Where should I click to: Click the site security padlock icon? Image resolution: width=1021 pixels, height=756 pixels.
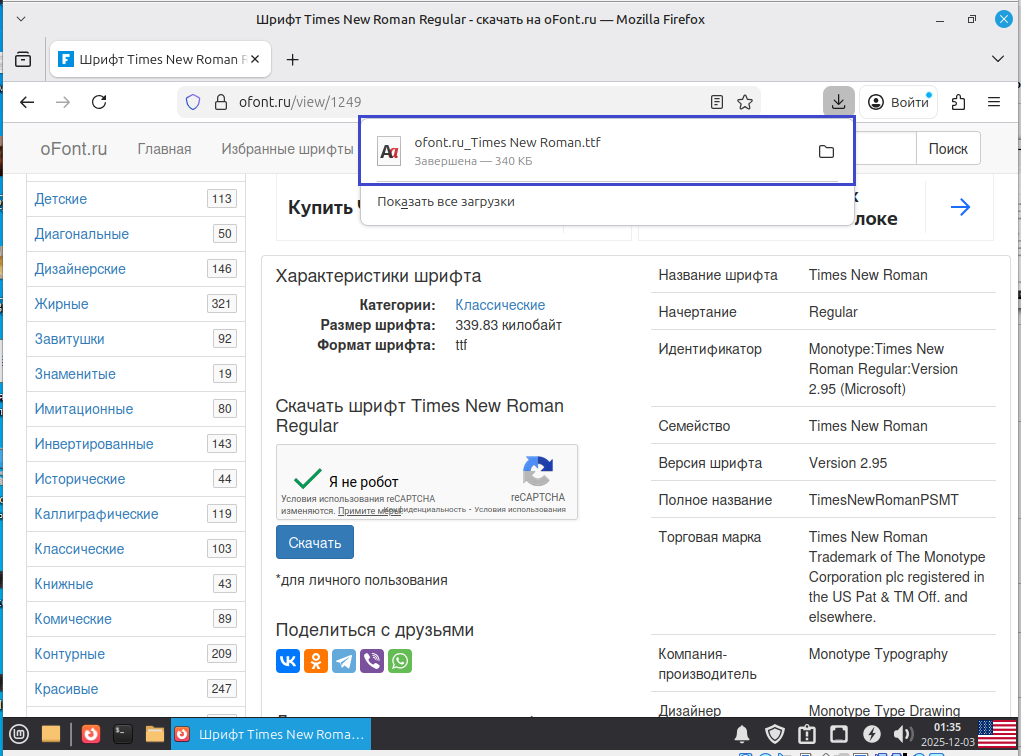(x=221, y=102)
